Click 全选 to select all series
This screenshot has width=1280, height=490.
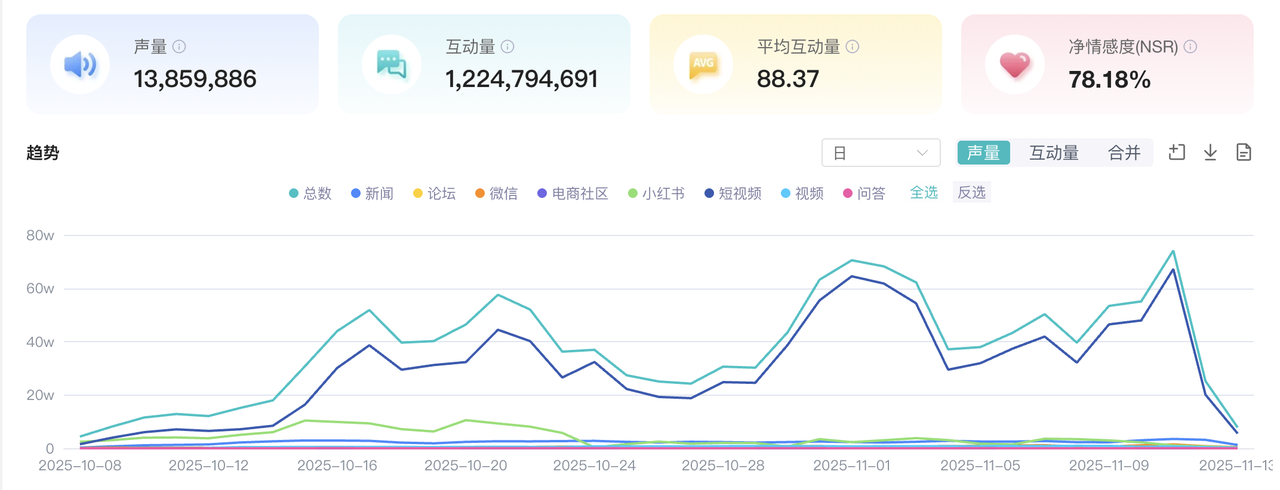923,192
